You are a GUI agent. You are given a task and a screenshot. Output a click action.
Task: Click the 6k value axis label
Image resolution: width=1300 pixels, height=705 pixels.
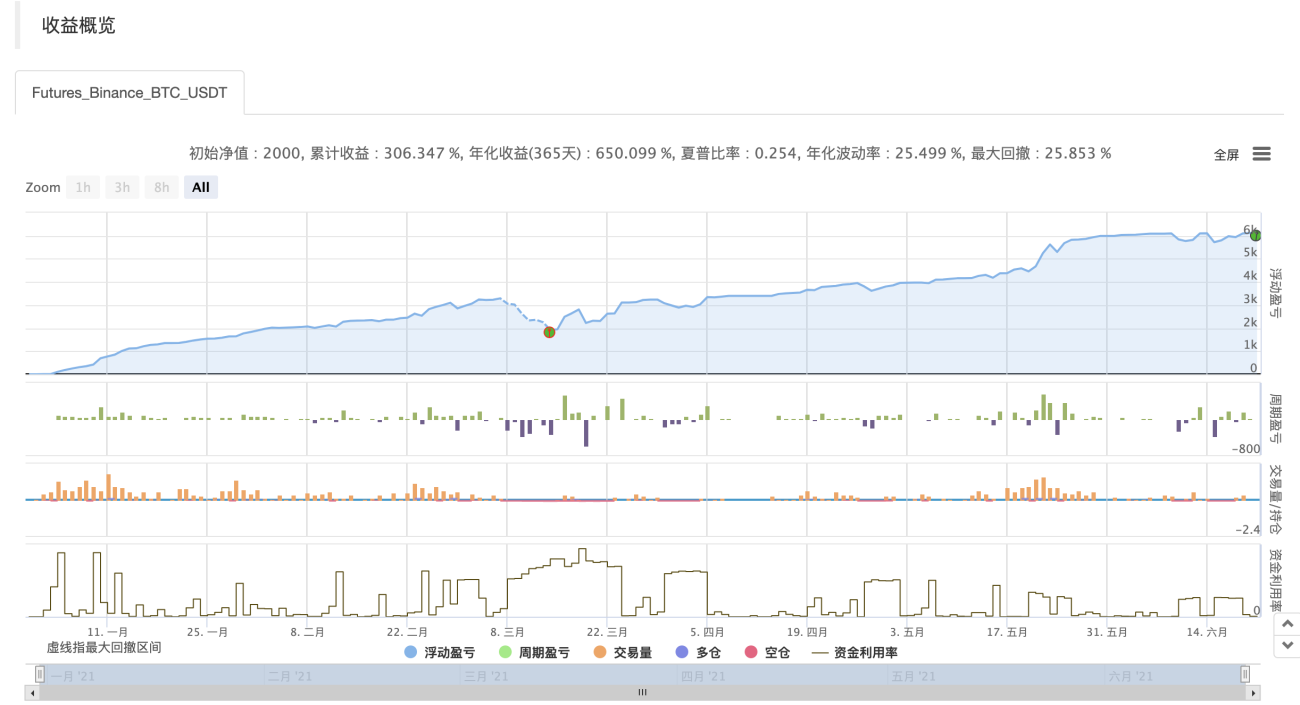coord(1250,230)
